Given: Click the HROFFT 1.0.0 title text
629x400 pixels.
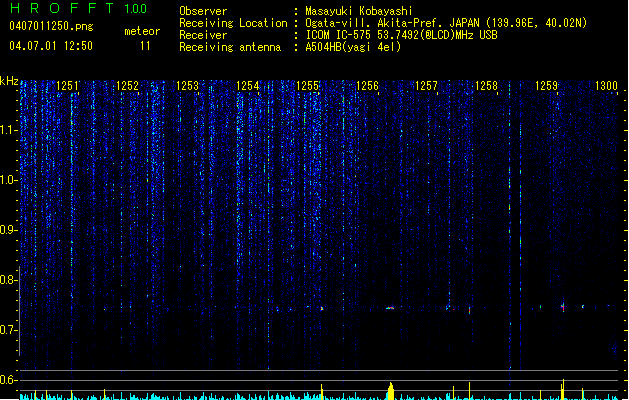Looking at the screenshot, I should (78, 8).
